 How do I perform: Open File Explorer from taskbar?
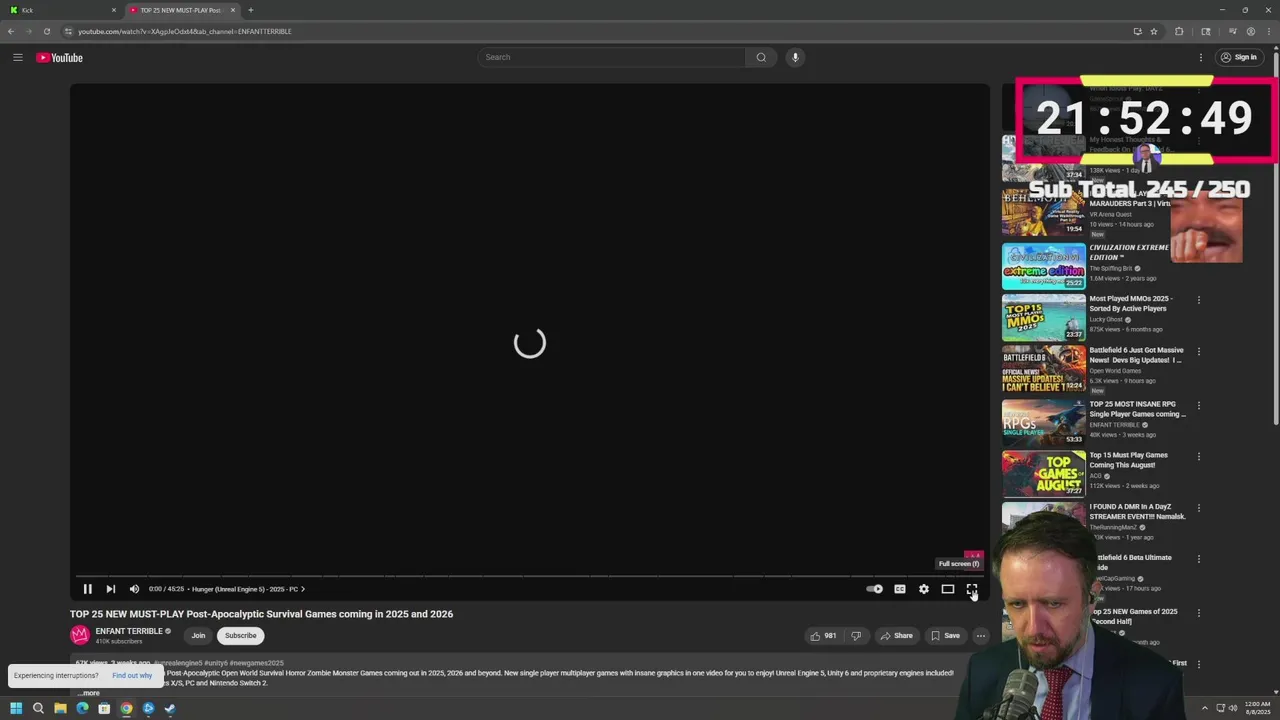60,708
